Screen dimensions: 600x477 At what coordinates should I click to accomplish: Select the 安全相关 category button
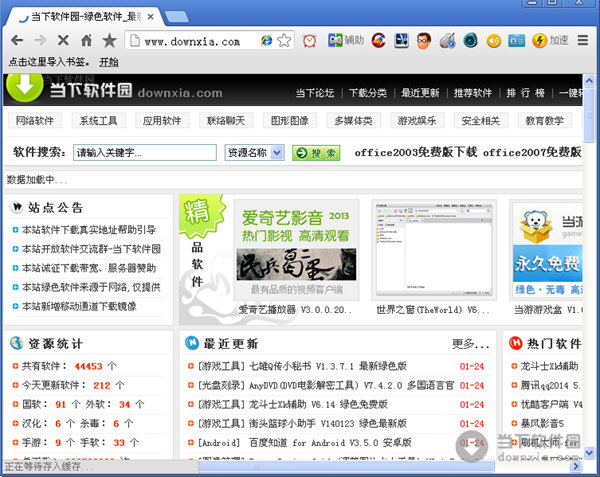pos(481,121)
